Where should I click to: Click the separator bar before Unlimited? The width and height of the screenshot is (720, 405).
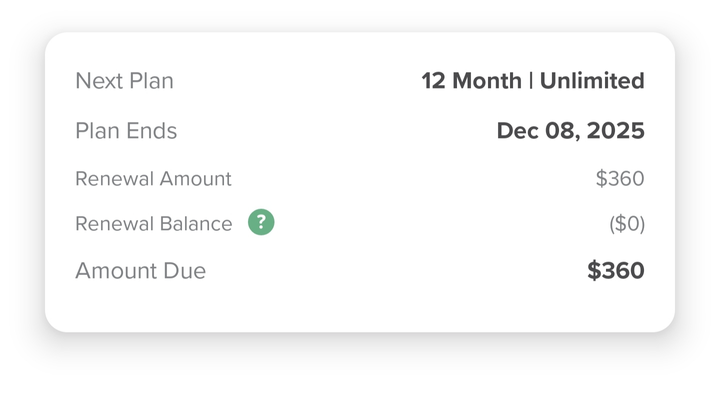pyautogui.click(x=531, y=81)
